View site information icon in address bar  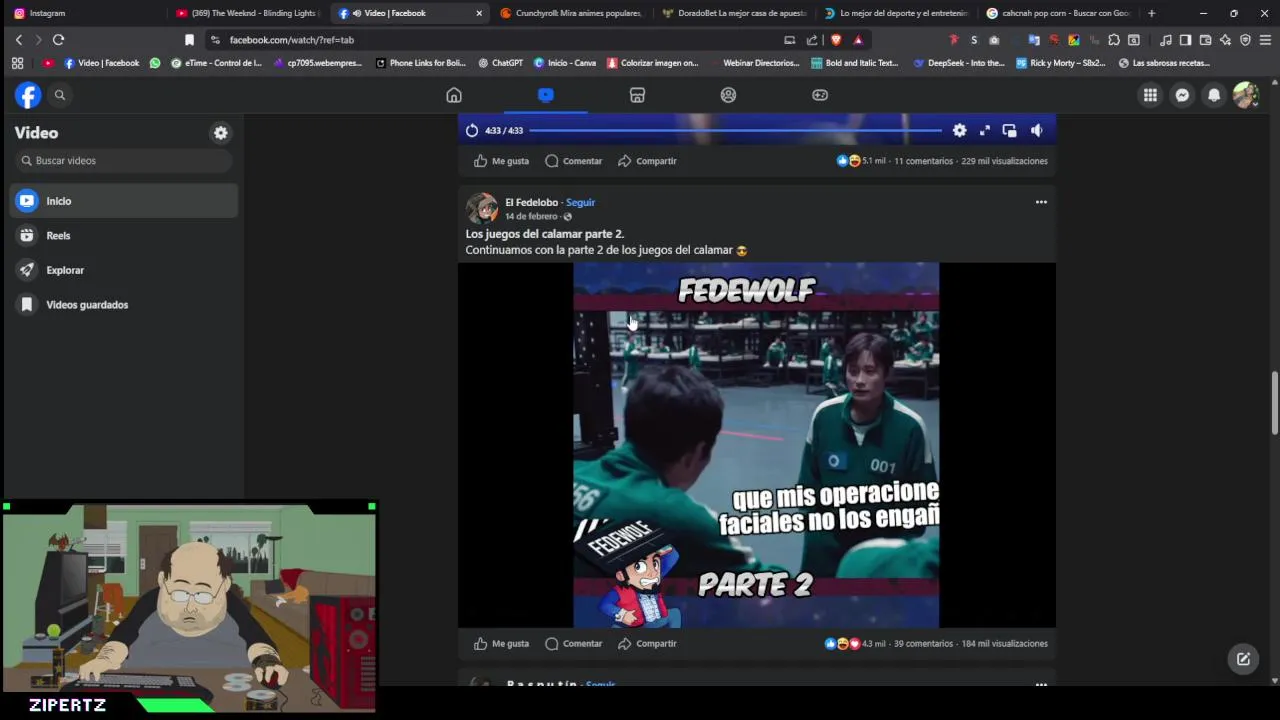[x=215, y=40]
